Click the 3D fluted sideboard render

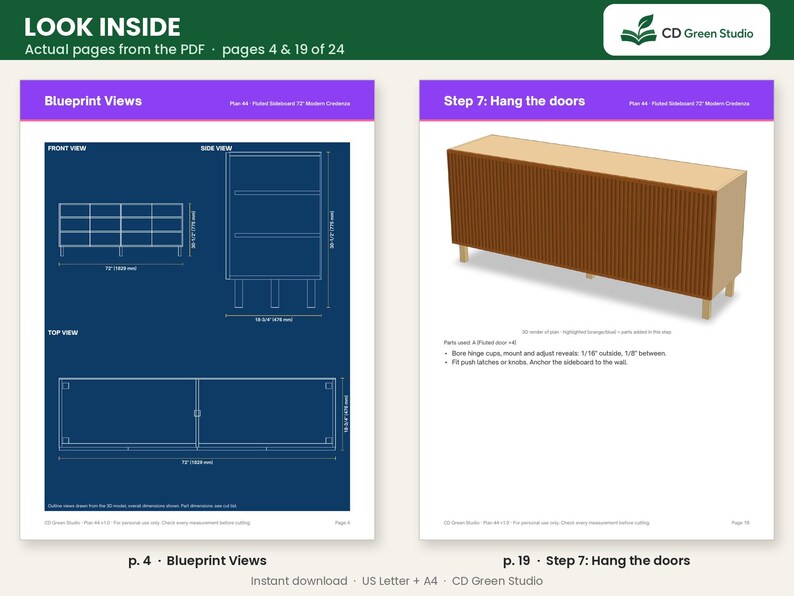point(597,226)
